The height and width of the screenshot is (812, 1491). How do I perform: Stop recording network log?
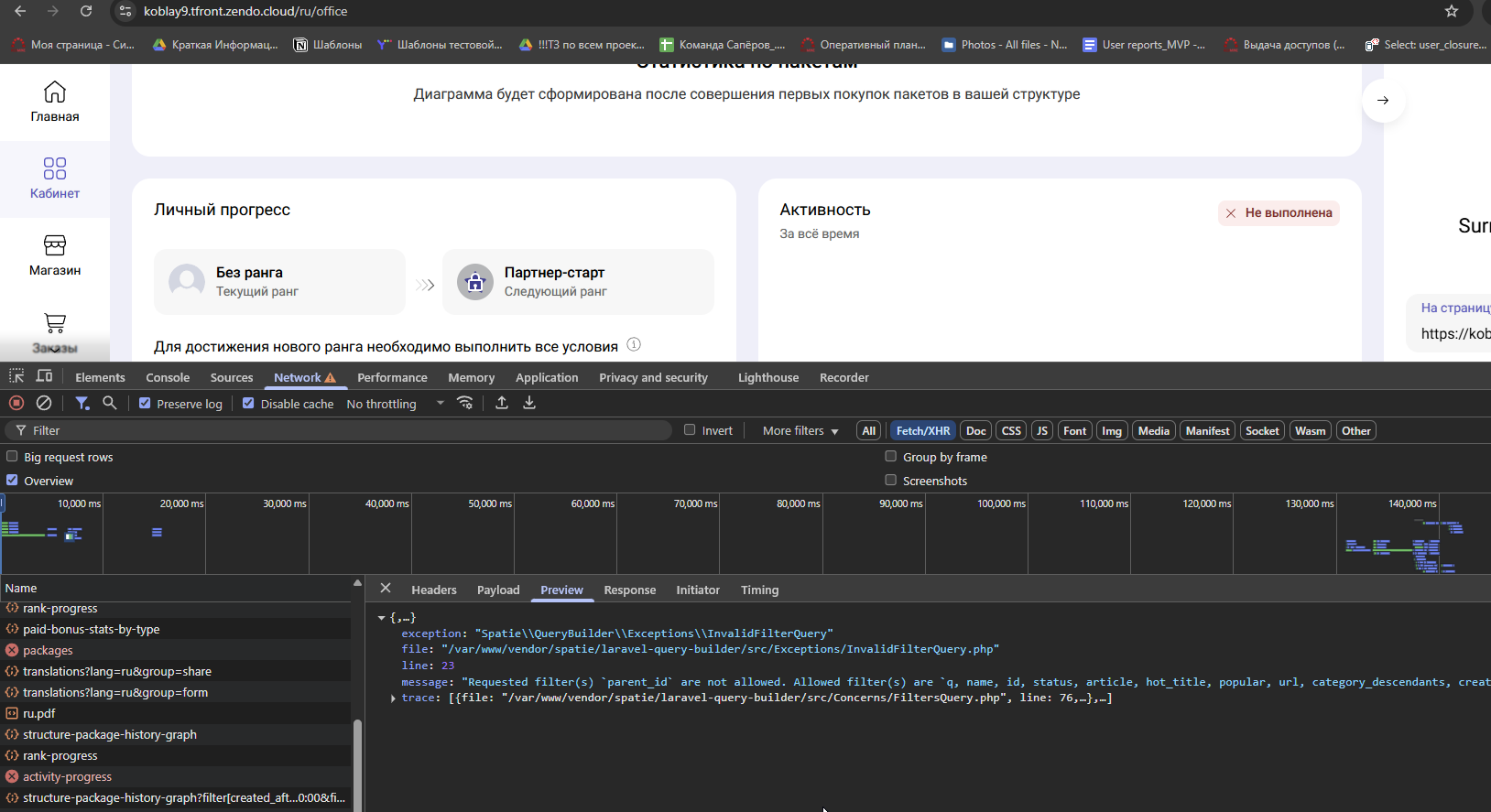[x=16, y=403]
